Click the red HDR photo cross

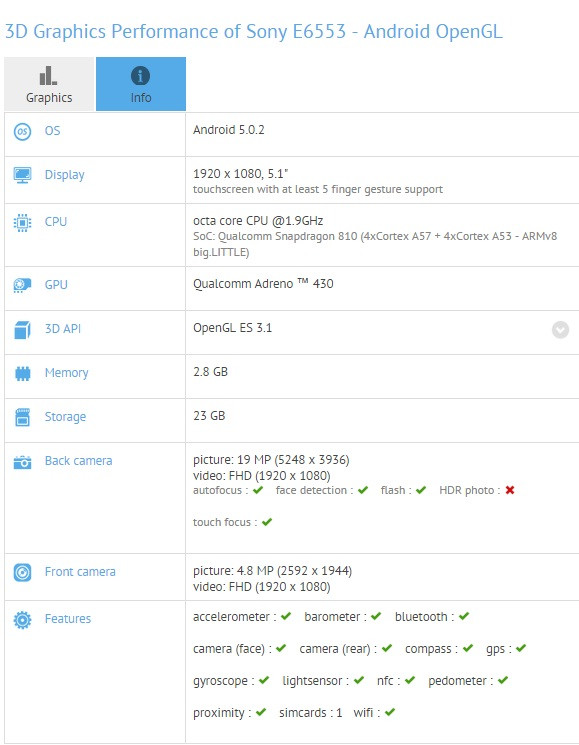(x=510, y=490)
